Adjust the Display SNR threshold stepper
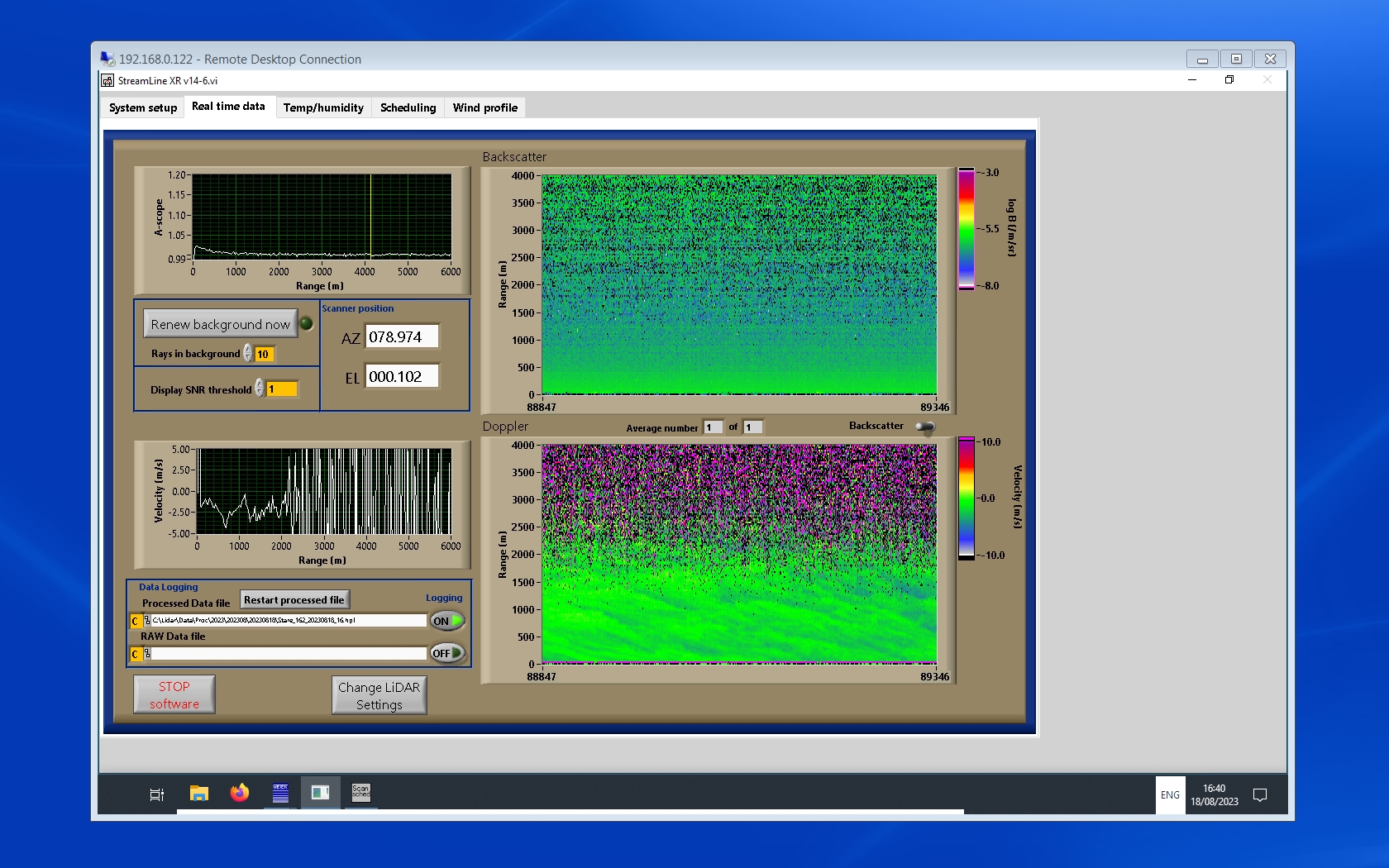1389x868 pixels. (260, 389)
